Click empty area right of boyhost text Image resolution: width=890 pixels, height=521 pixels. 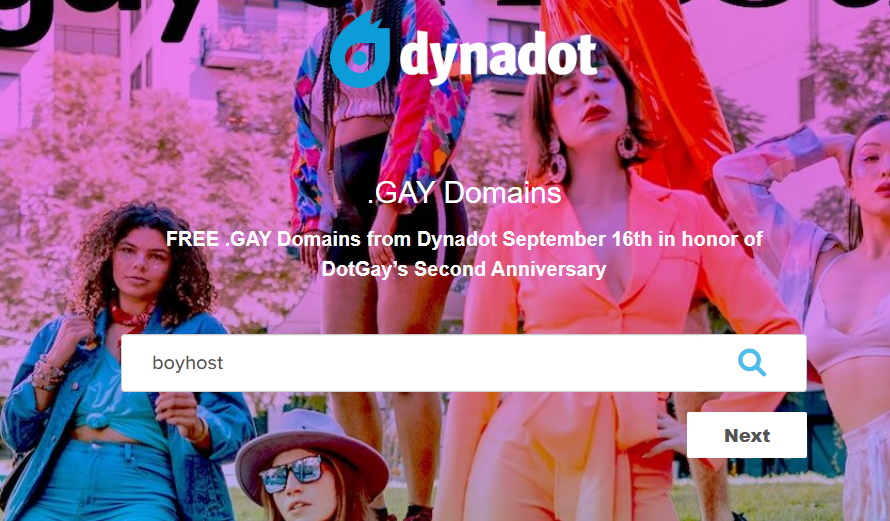(x=477, y=363)
